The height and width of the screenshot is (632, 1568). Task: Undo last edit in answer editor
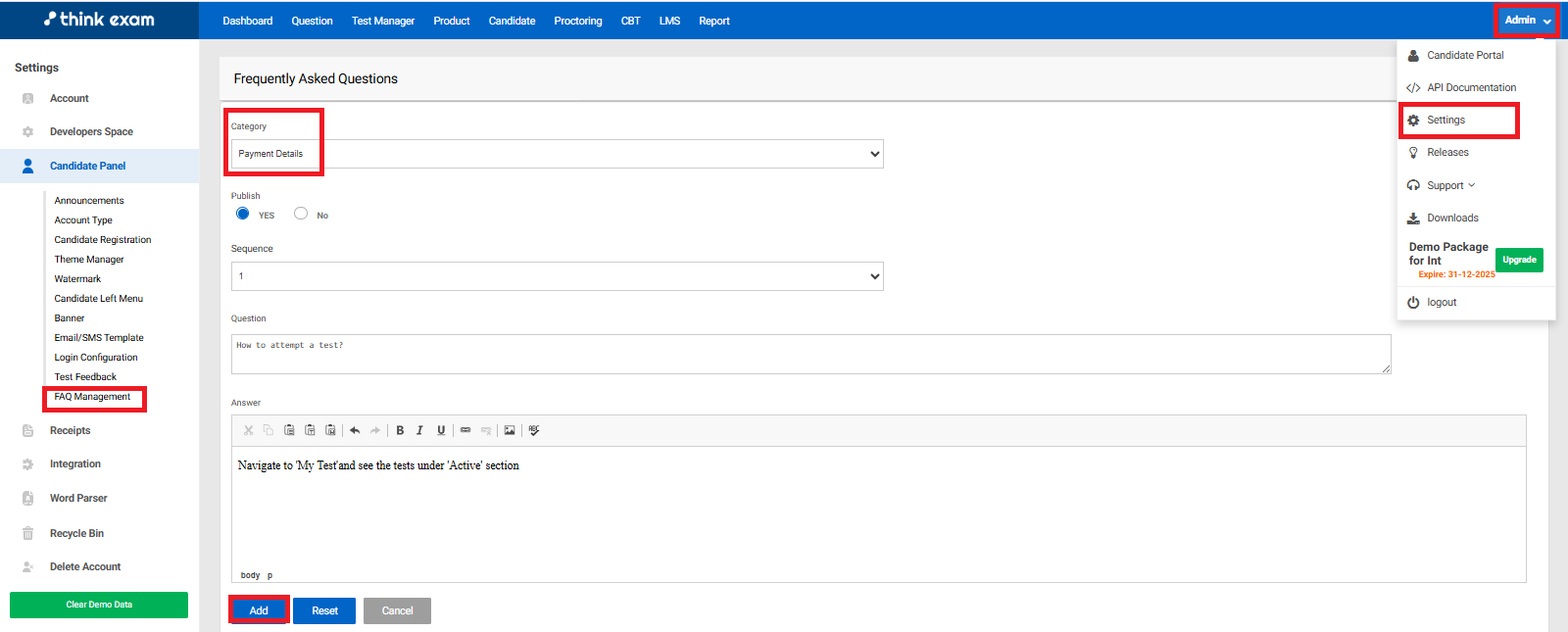[x=355, y=430]
